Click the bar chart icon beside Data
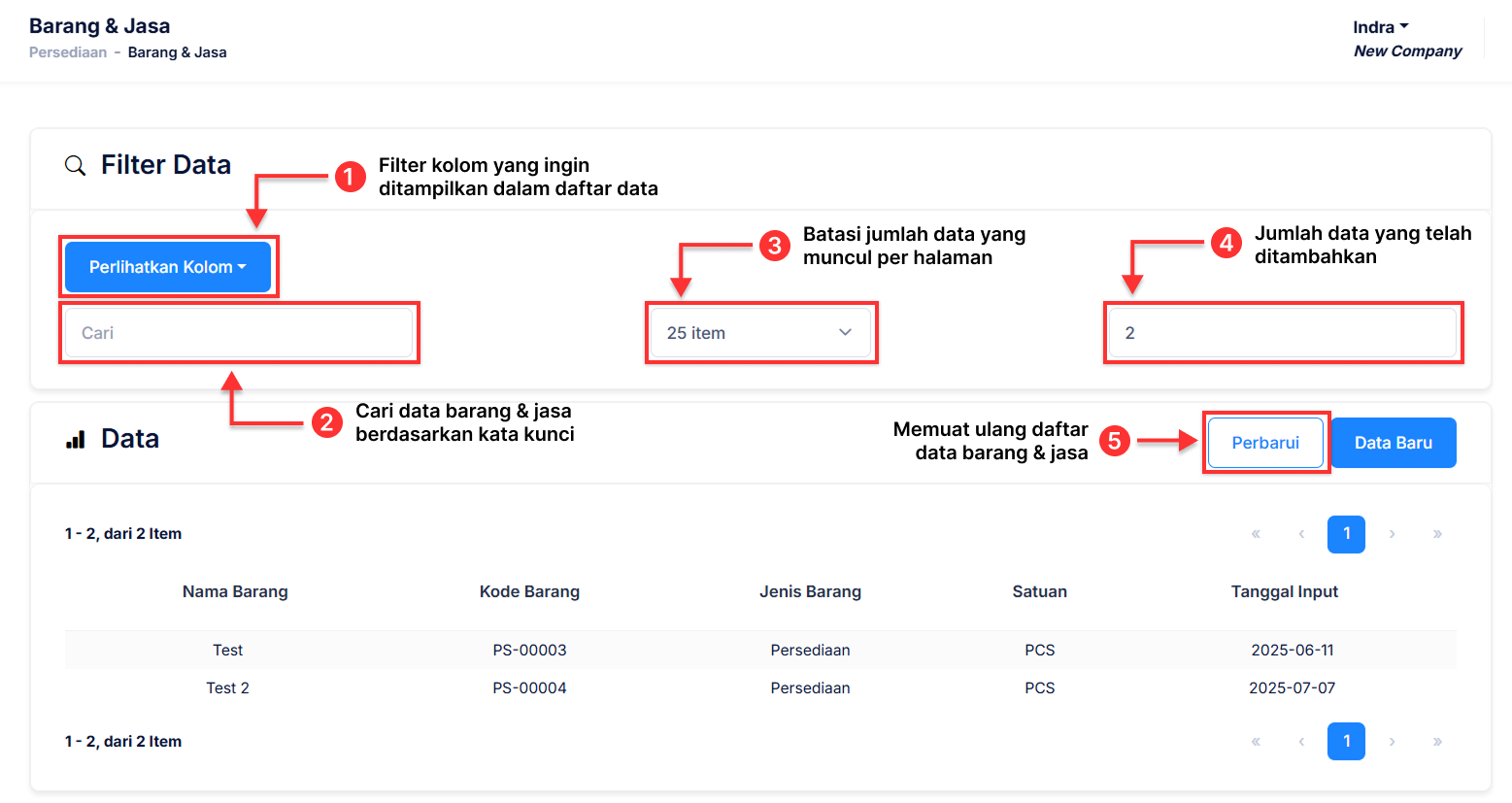This screenshot has width=1512, height=803. pyautogui.click(x=76, y=440)
